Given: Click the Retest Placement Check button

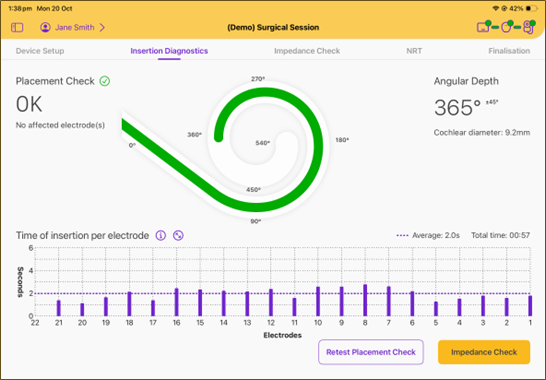Looking at the screenshot, I should 371,352.
